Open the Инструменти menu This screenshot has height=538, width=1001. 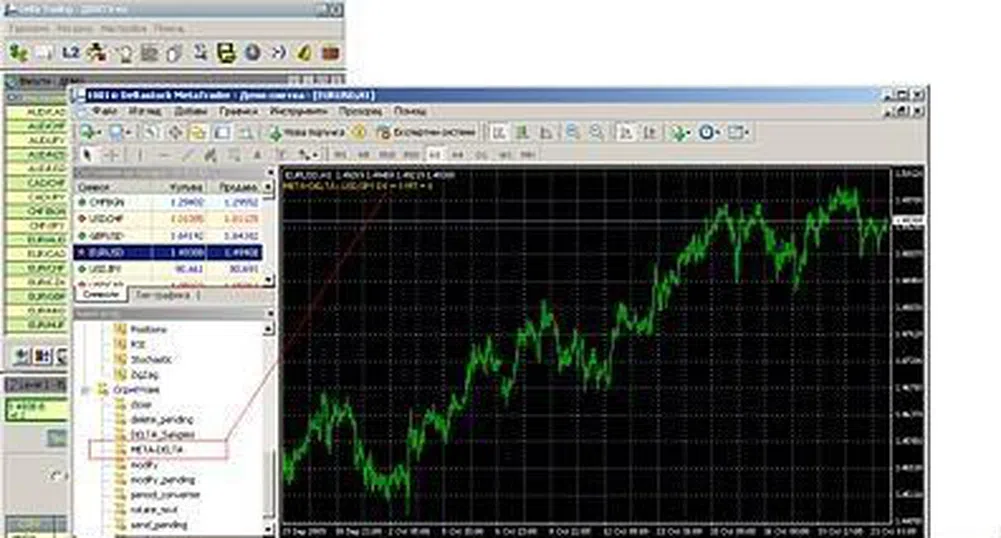click(x=298, y=111)
